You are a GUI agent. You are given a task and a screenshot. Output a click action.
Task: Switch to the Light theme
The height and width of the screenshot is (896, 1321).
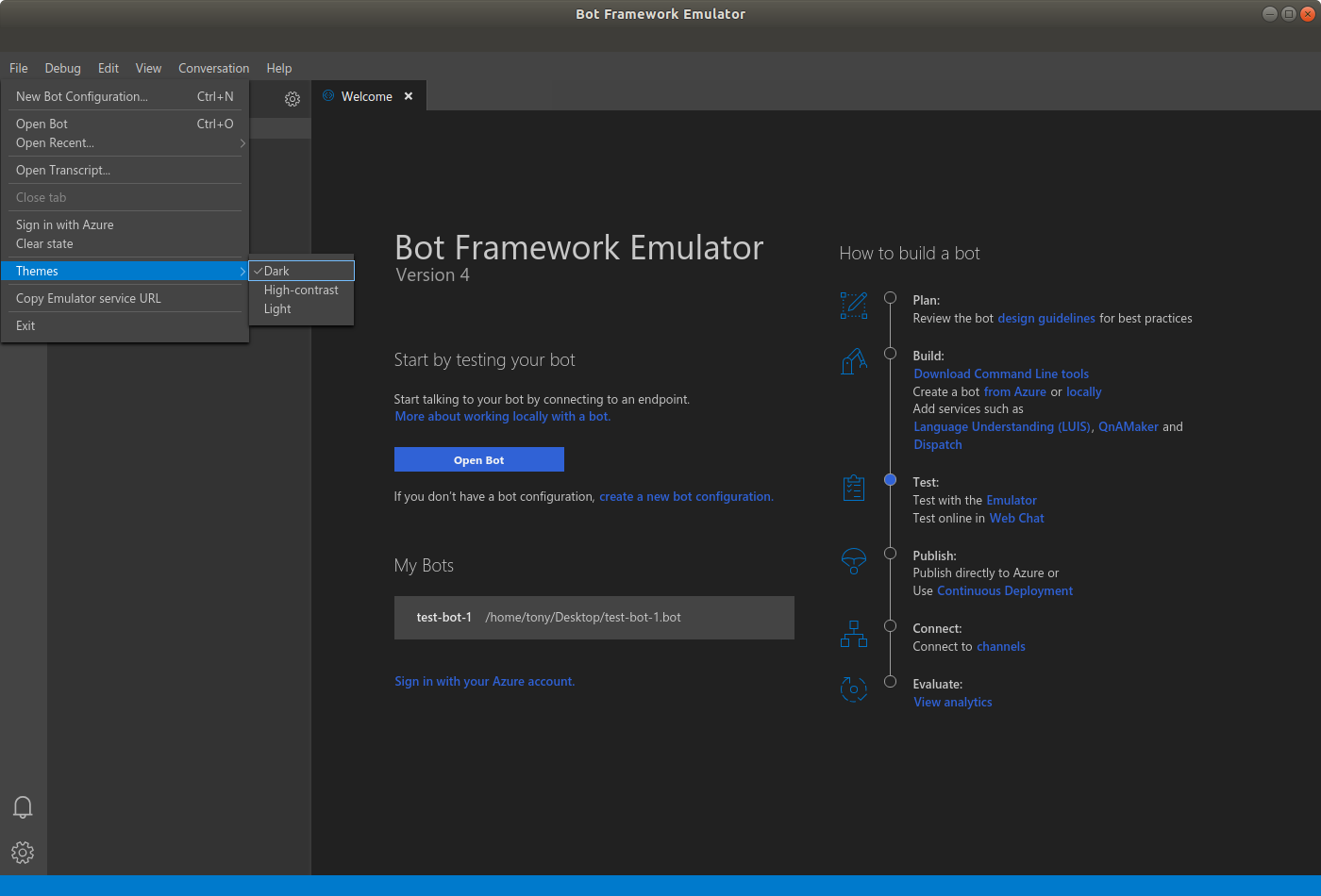point(301,308)
